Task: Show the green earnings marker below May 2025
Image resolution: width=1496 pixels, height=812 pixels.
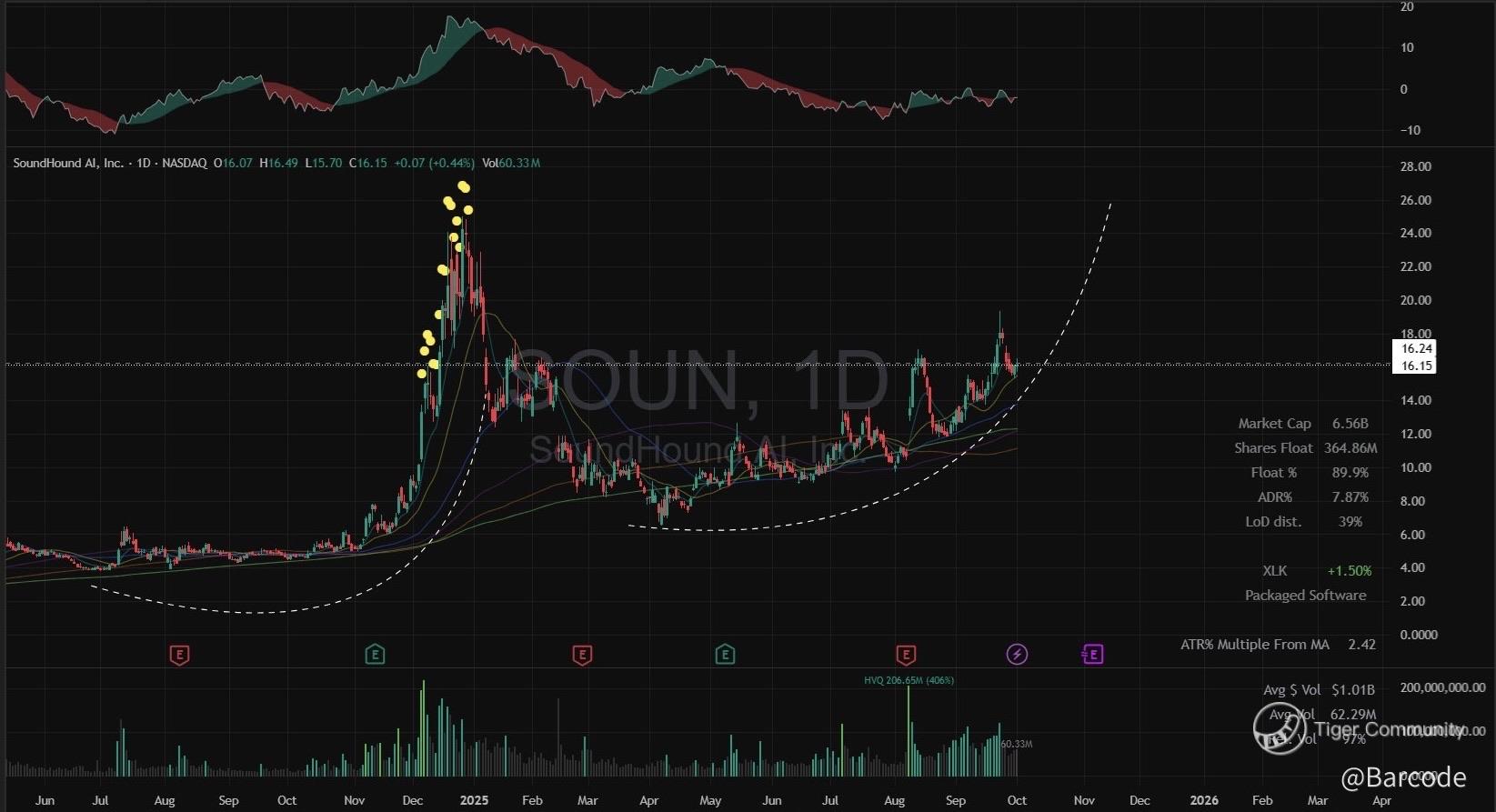Action: [725, 655]
